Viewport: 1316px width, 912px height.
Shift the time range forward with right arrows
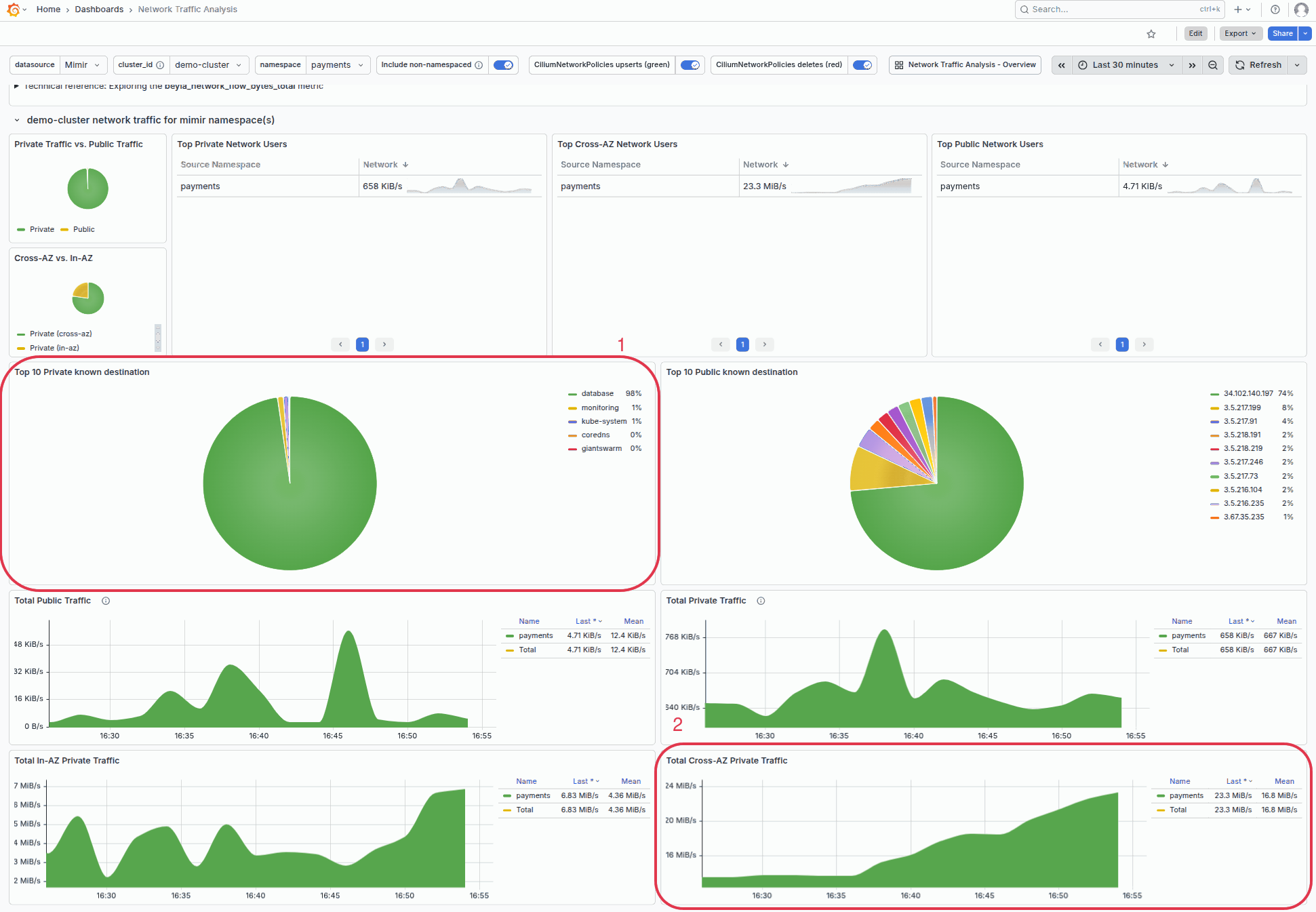1193,64
